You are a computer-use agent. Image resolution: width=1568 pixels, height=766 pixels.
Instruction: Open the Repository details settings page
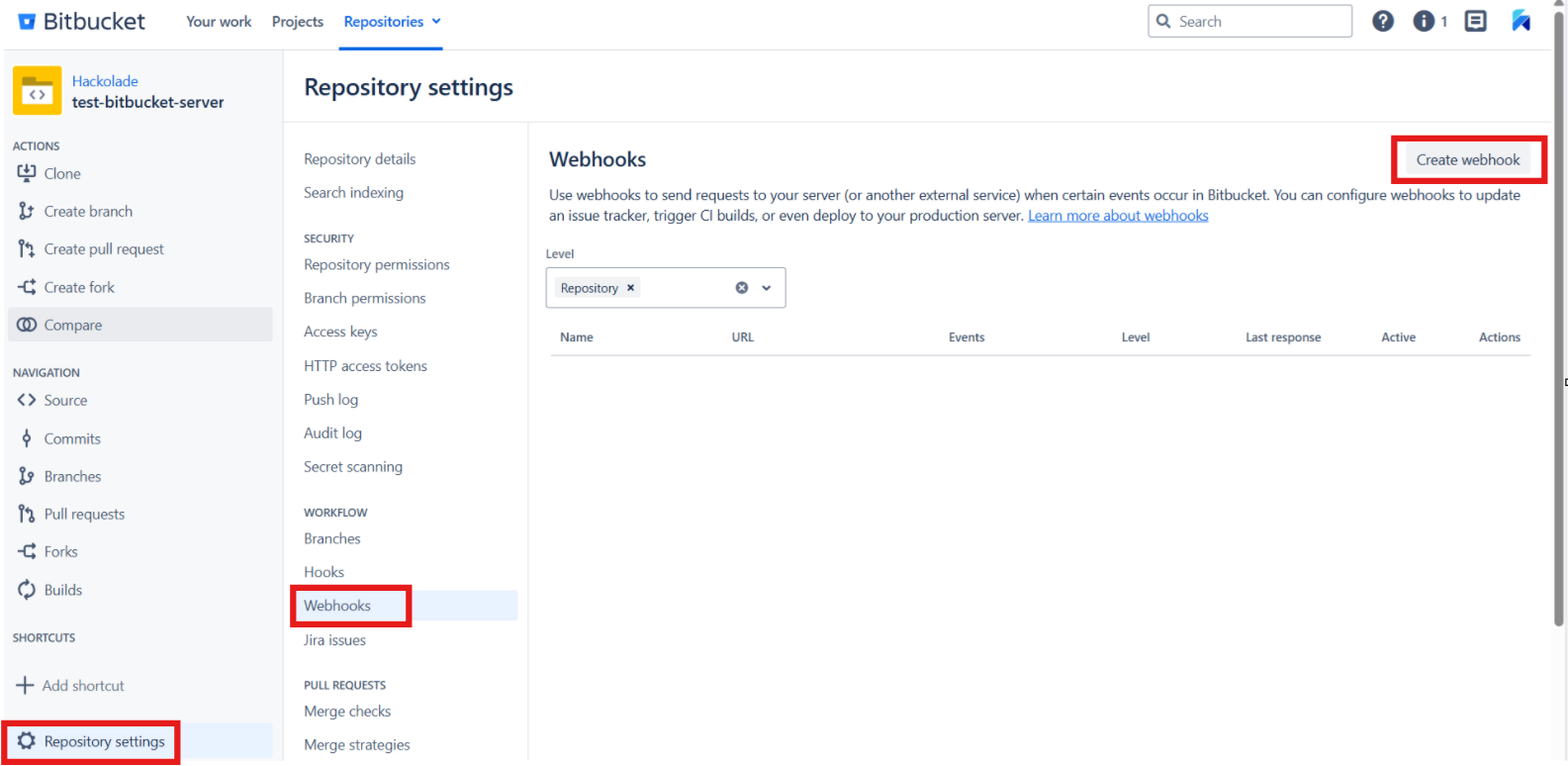tap(360, 158)
